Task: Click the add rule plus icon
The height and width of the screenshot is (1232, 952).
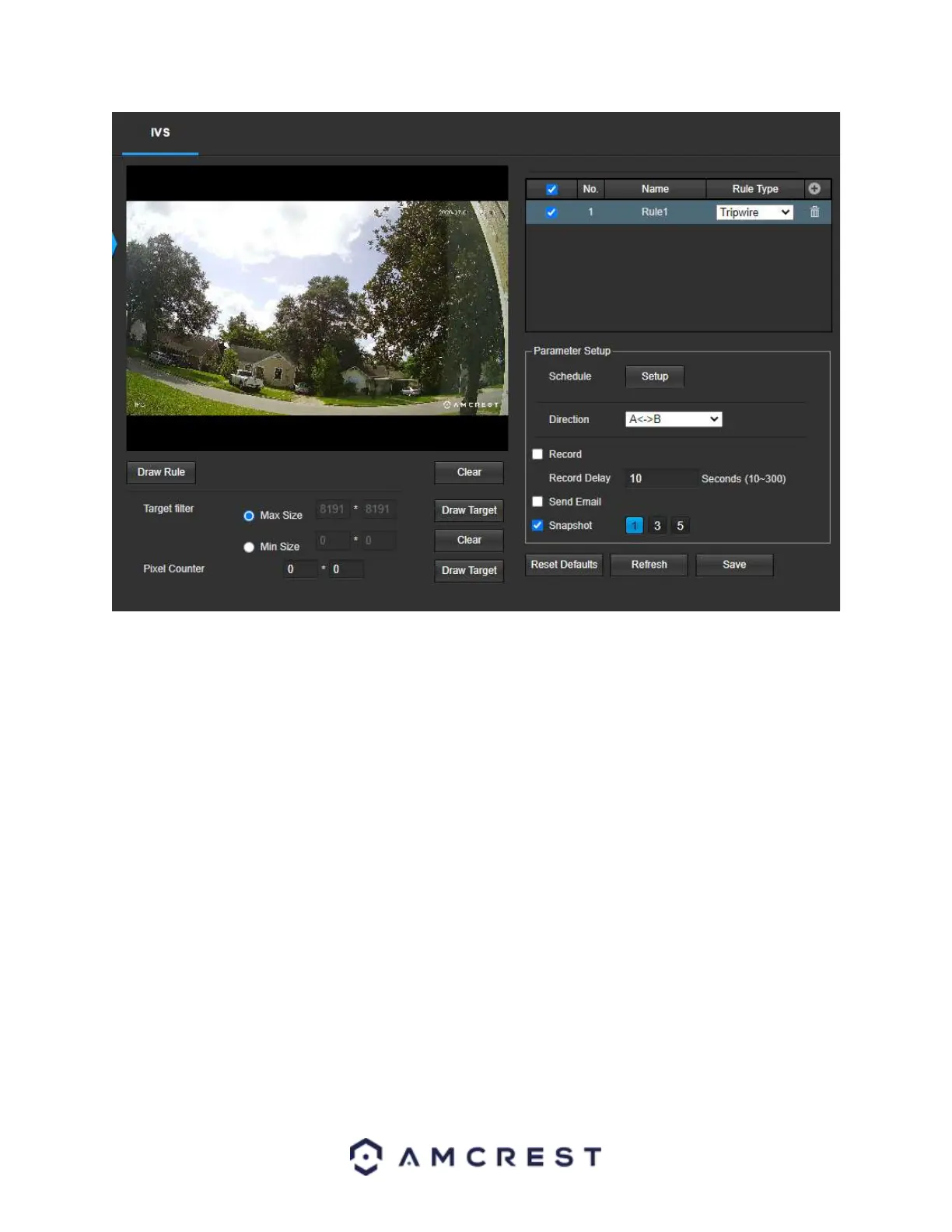Action: tap(814, 188)
